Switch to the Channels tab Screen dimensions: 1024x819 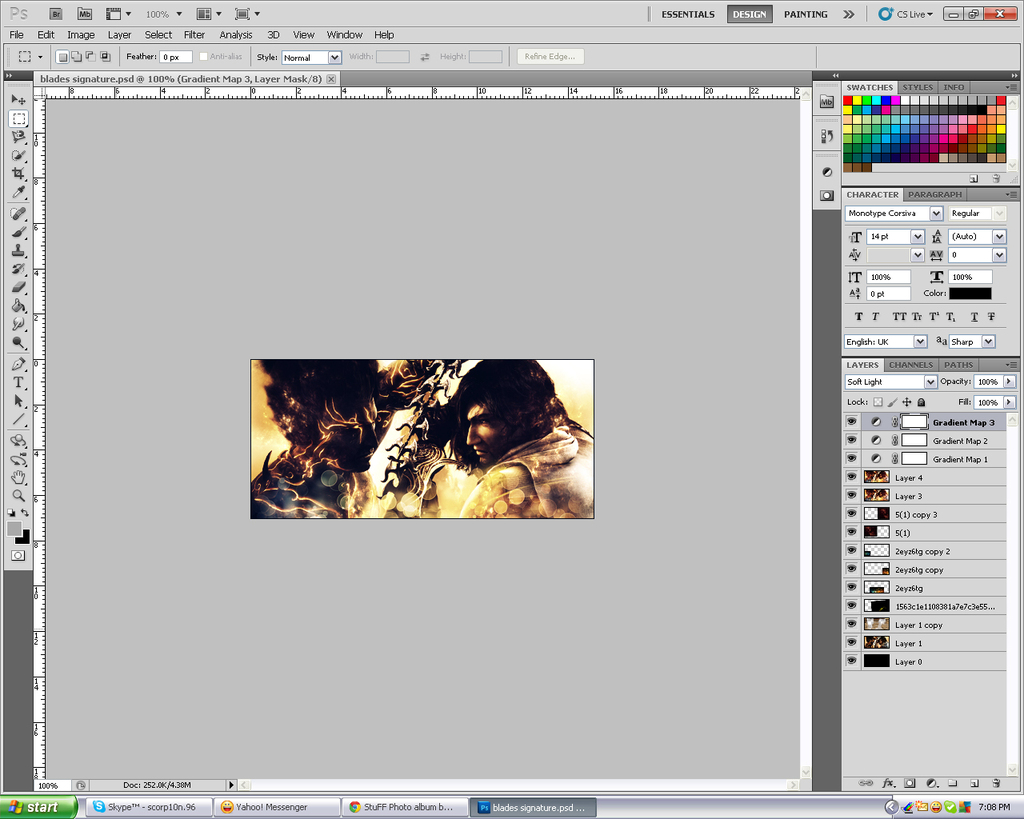click(x=911, y=365)
